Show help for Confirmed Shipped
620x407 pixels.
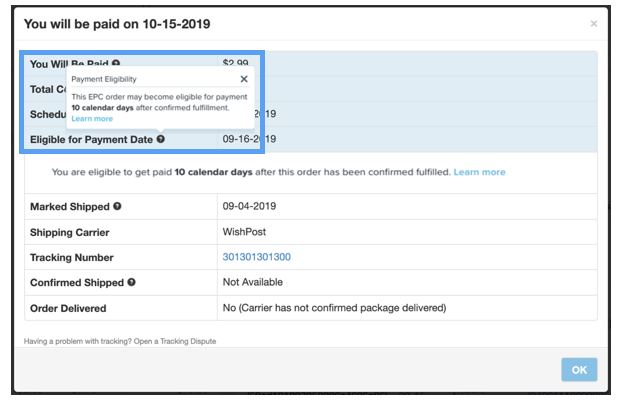[x=131, y=282]
